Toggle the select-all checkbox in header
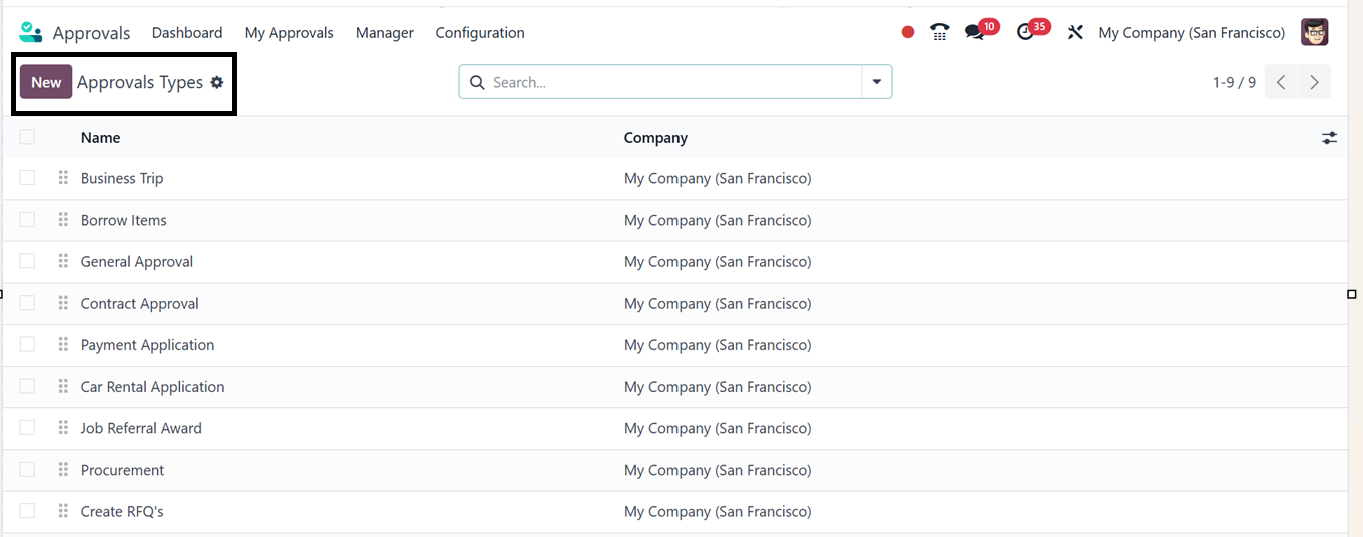1363x537 pixels. click(27, 137)
